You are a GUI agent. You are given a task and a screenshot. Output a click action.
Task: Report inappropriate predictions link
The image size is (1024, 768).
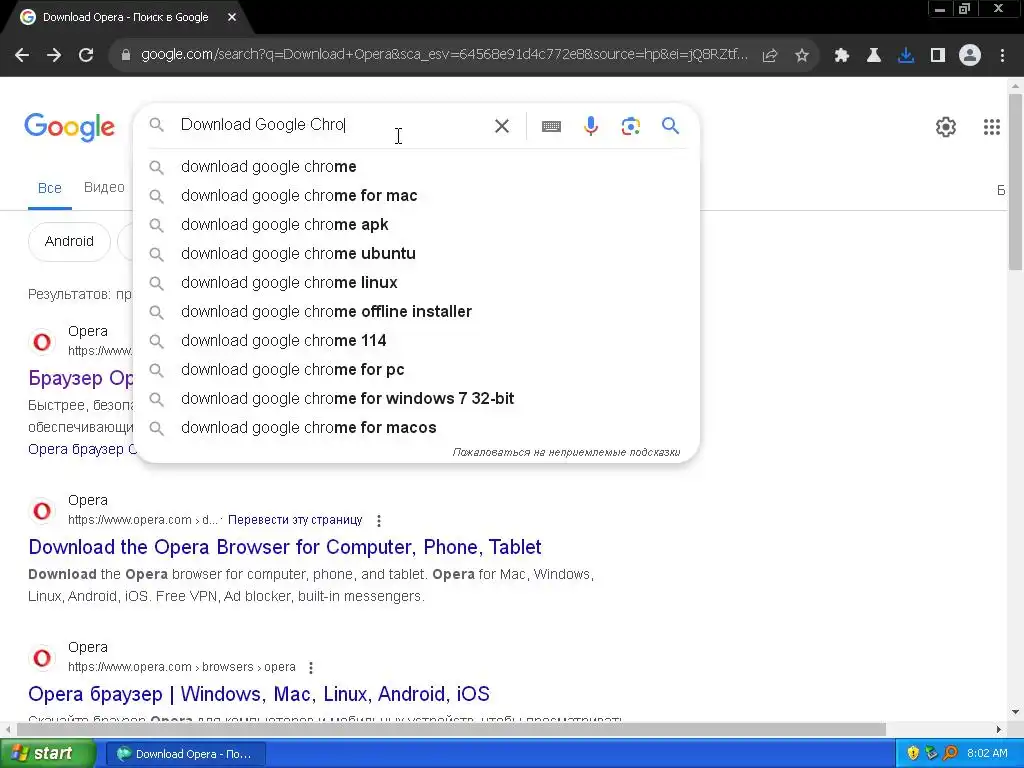[566, 452]
